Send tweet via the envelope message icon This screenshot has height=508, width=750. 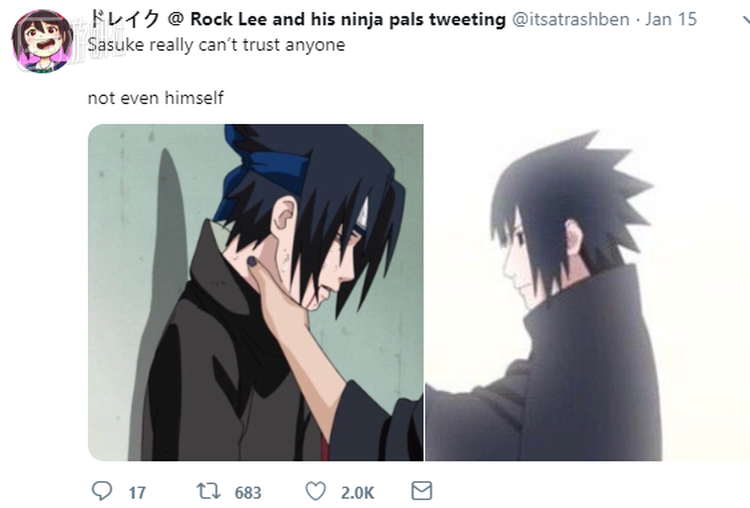[x=422, y=491]
